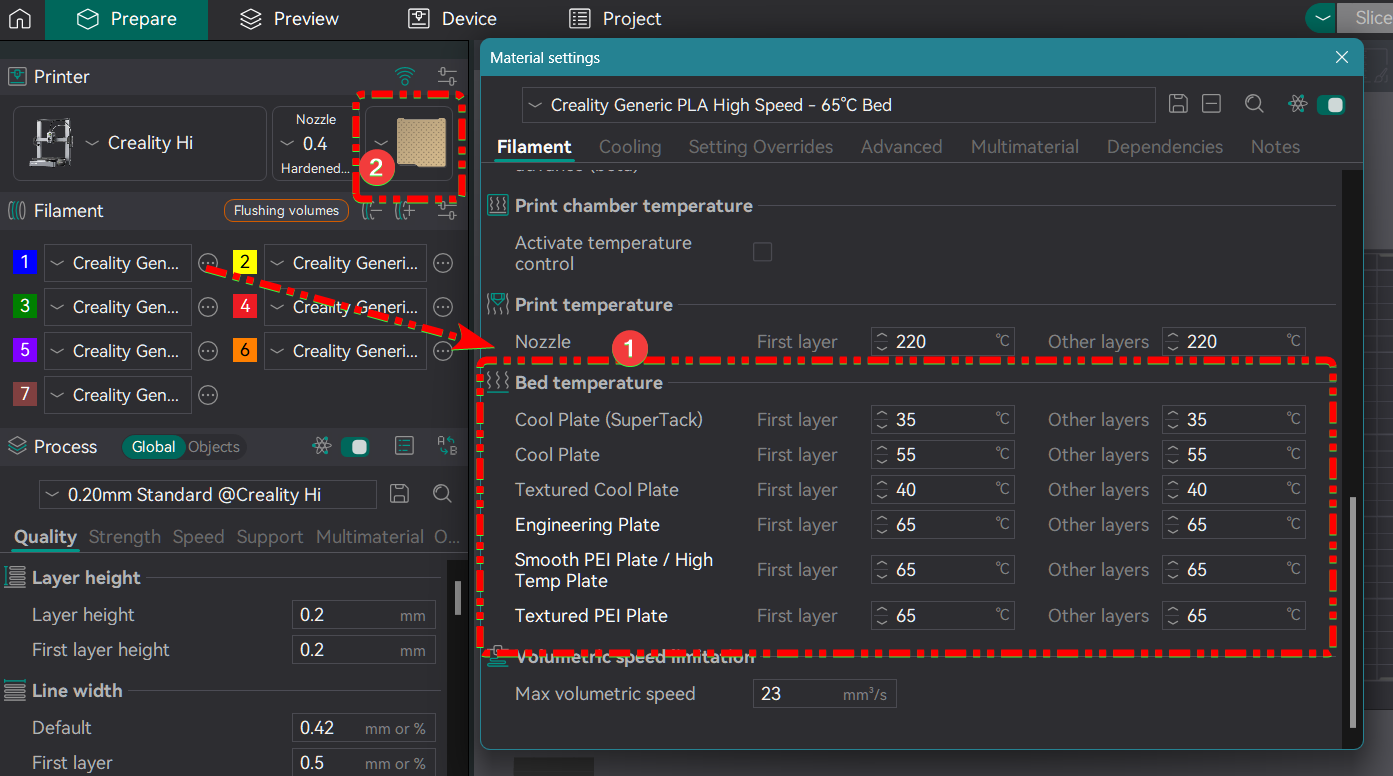Click the search icon beside process preset
The height and width of the screenshot is (776, 1393).
point(442,494)
